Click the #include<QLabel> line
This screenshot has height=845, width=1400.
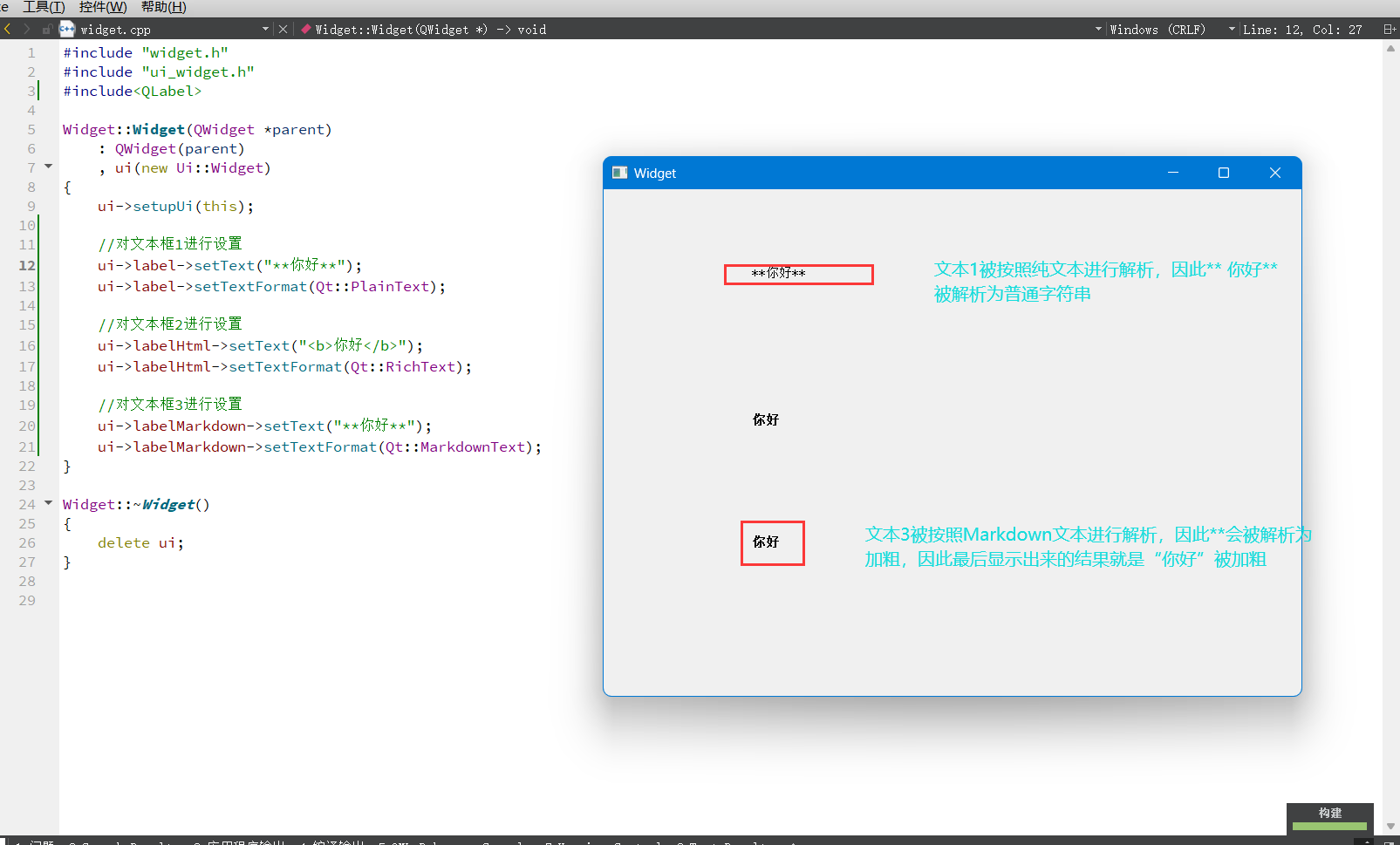[133, 91]
